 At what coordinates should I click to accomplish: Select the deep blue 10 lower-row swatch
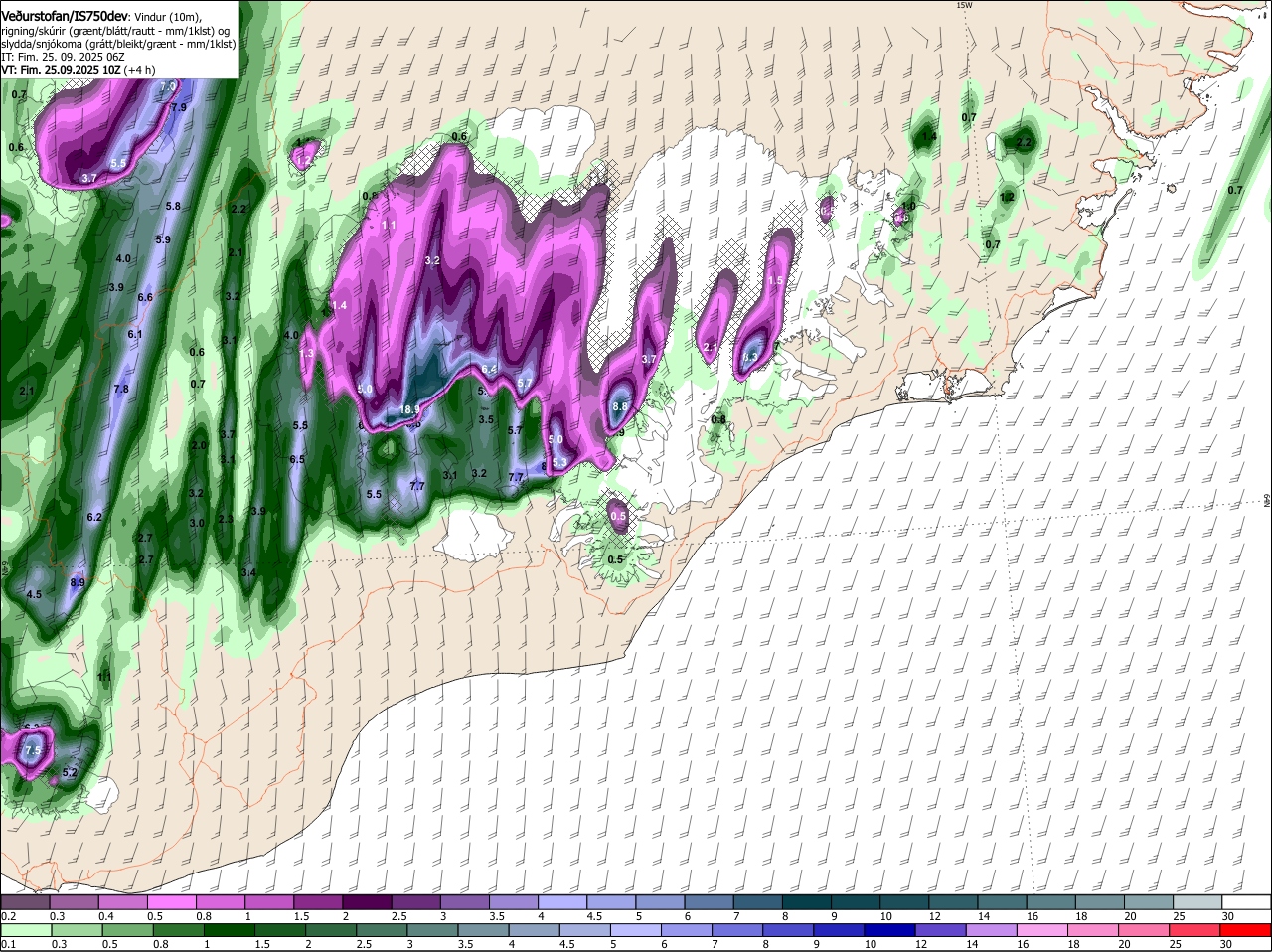[x=890, y=930]
